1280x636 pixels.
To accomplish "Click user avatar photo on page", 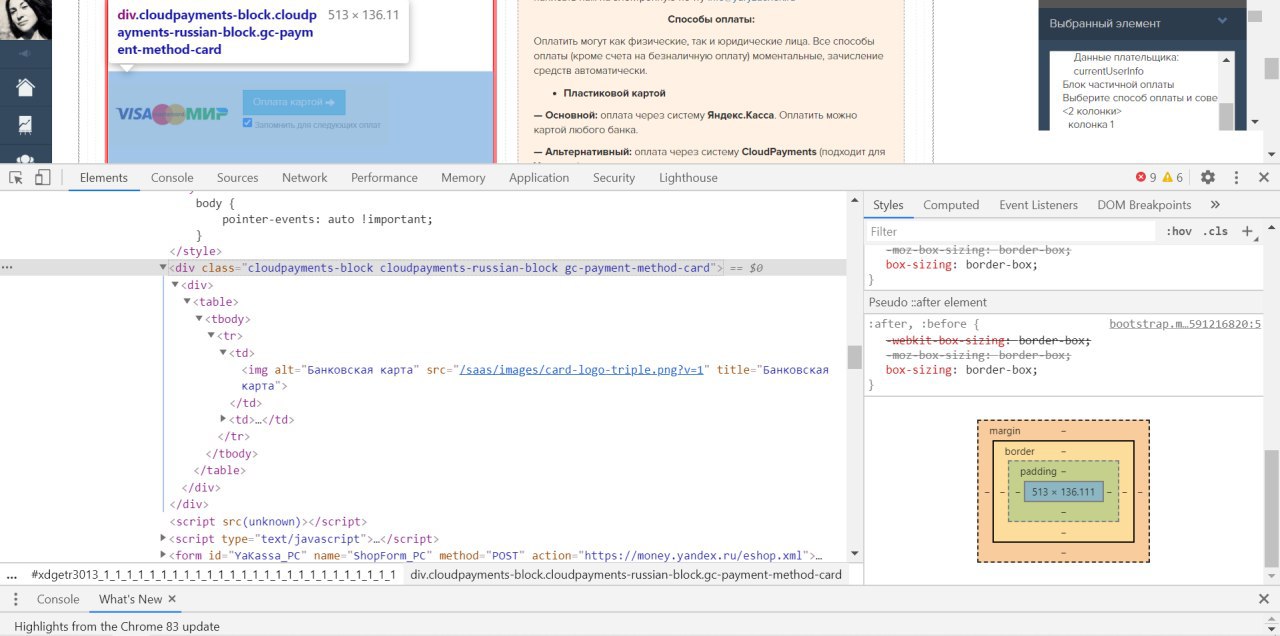I will coord(25,19).
